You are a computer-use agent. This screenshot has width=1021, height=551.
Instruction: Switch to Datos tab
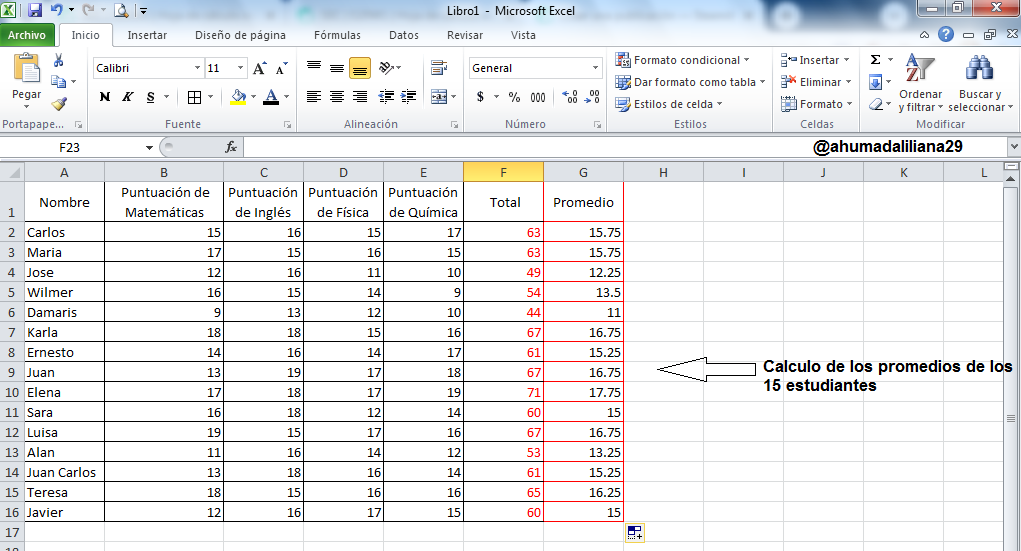pyautogui.click(x=404, y=35)
